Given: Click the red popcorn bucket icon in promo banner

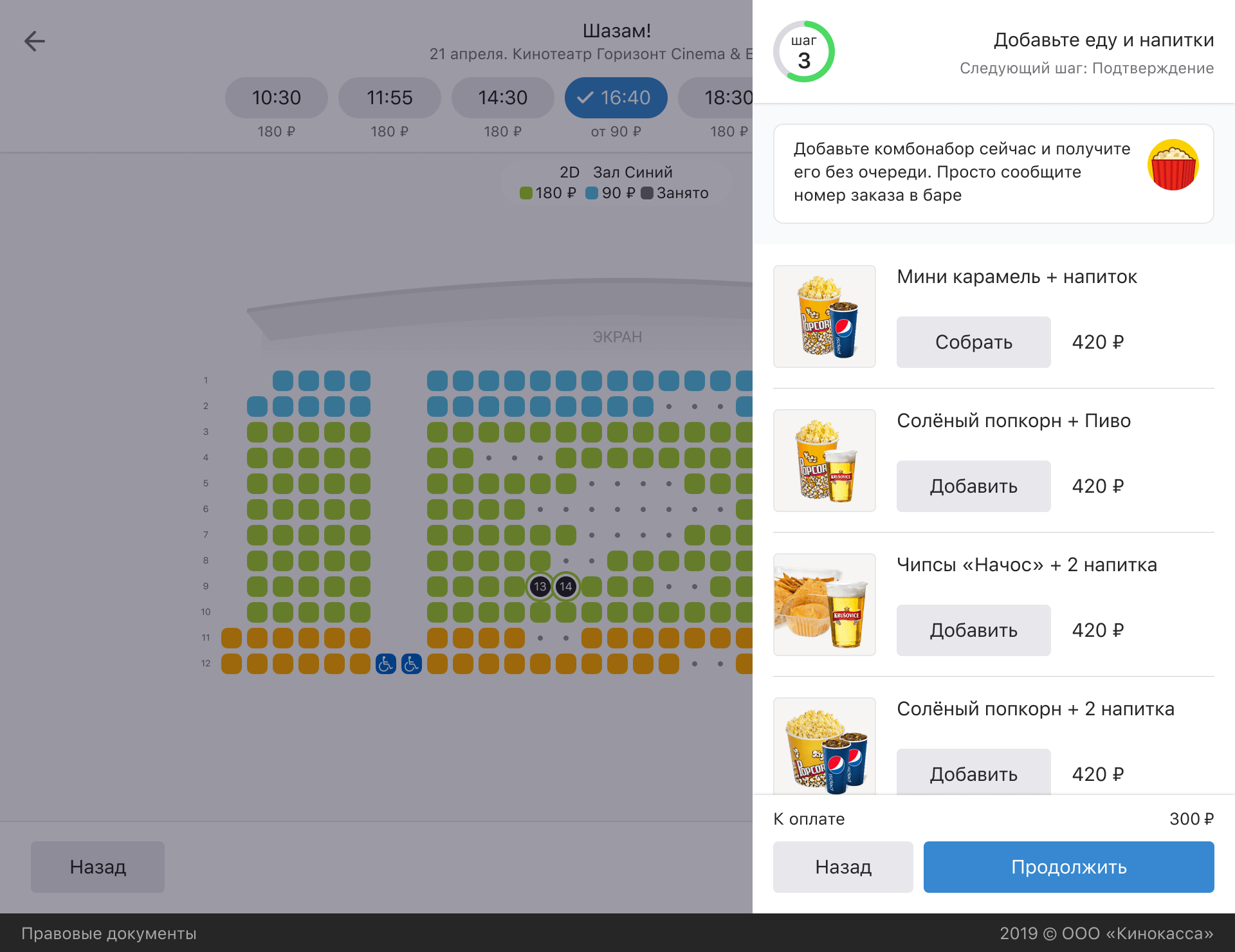Looking at the screenshot, I should [x=1173, y=165].
